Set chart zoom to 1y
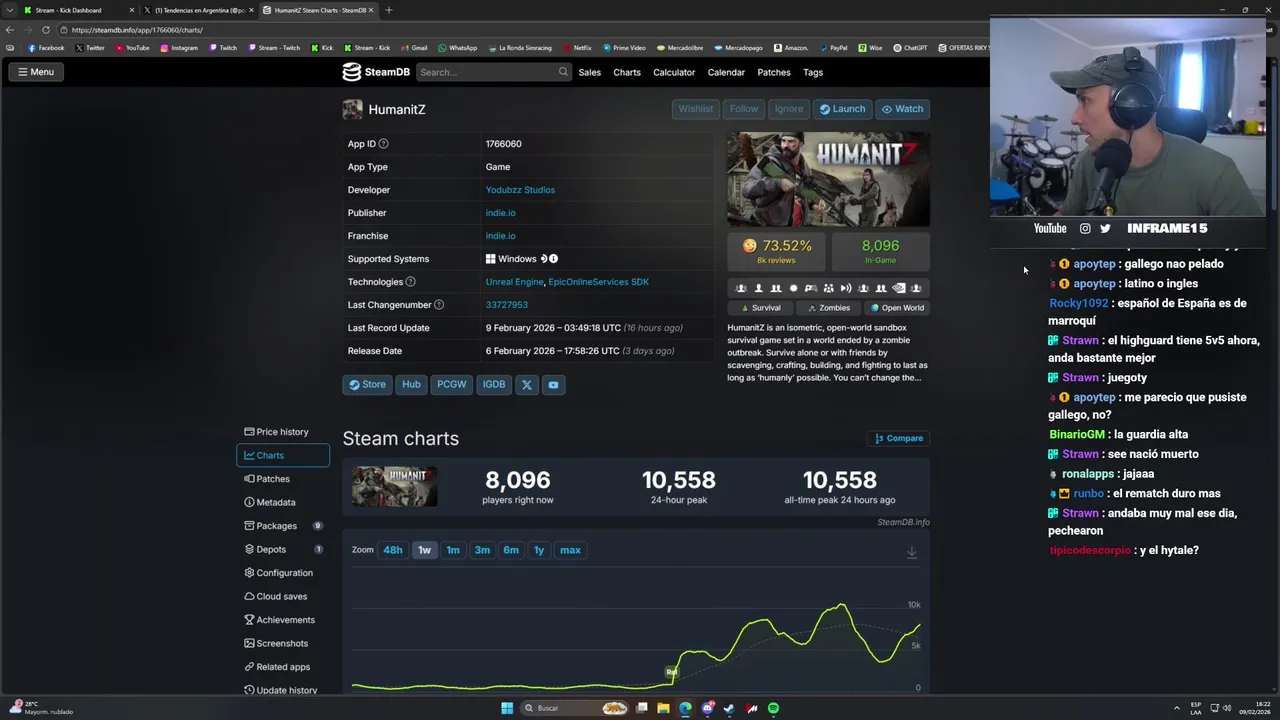The width and height of the screenshot is (1280, 720). (x=539, y=550)
